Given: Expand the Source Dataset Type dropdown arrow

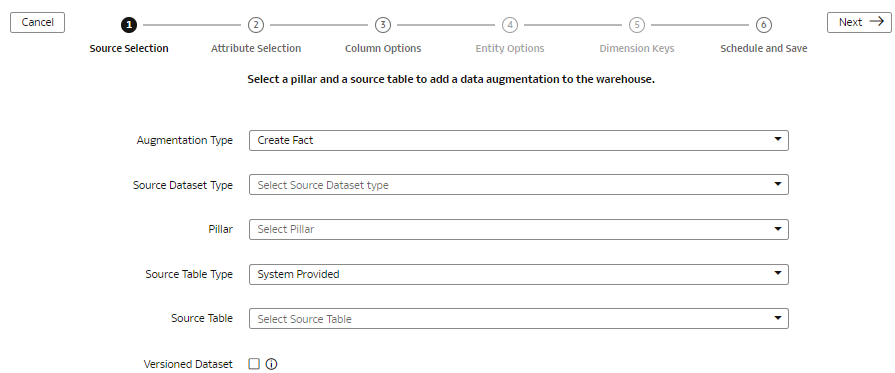Looking at the screenshot, I should (x=777, y=184).
